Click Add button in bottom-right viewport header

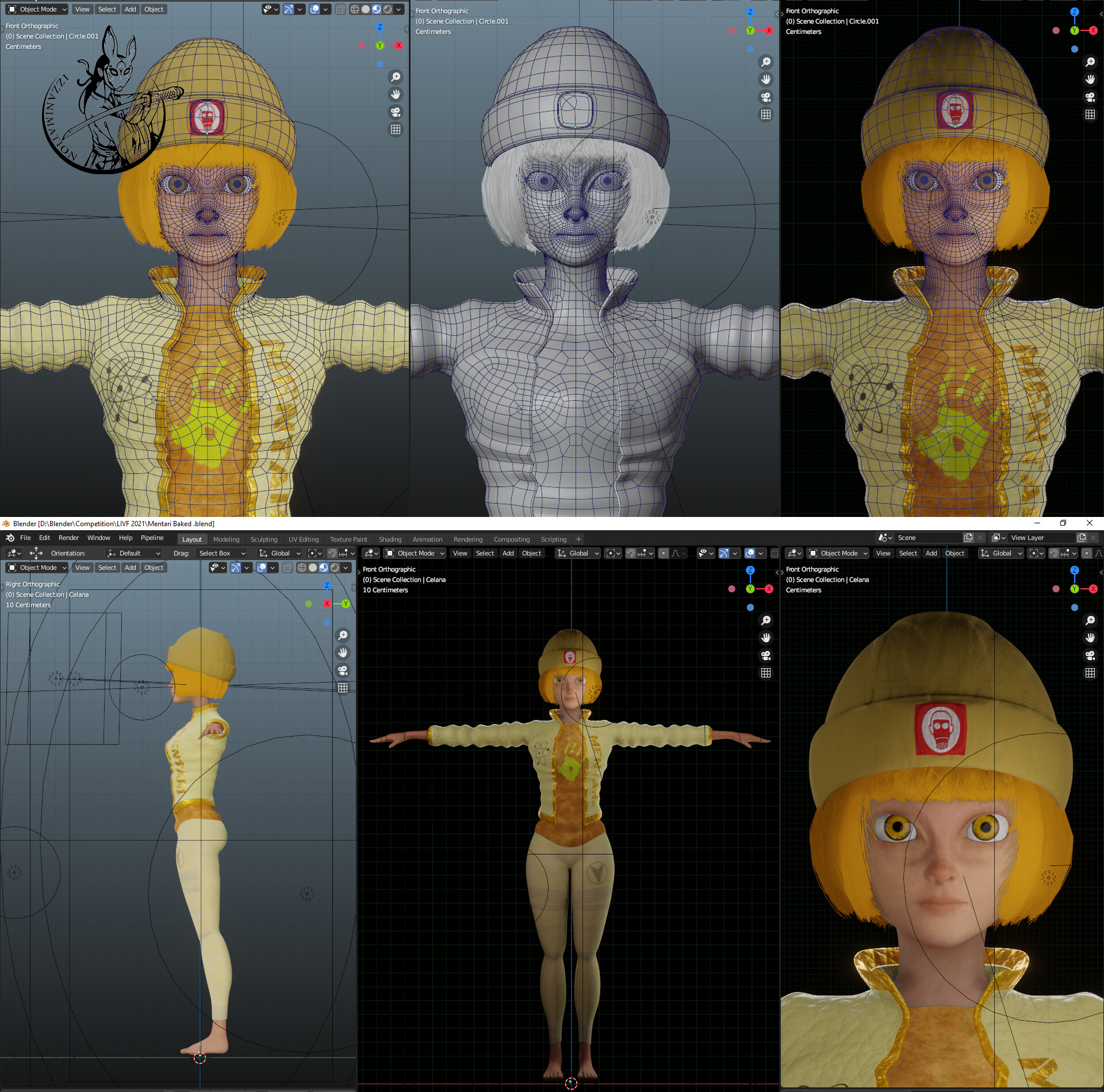point(931,553)
